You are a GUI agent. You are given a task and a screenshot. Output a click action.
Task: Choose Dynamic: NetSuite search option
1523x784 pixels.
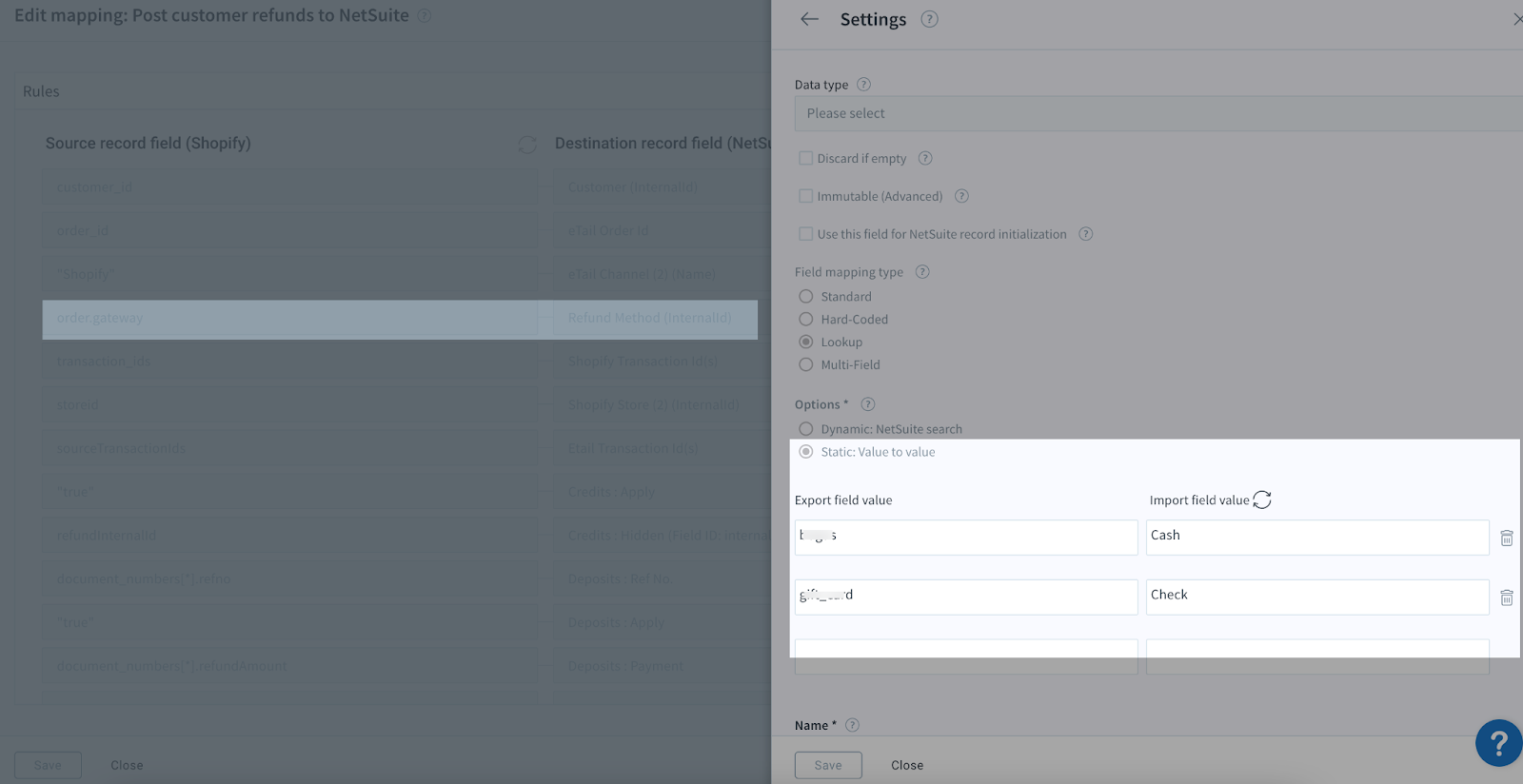coord(805,429)
